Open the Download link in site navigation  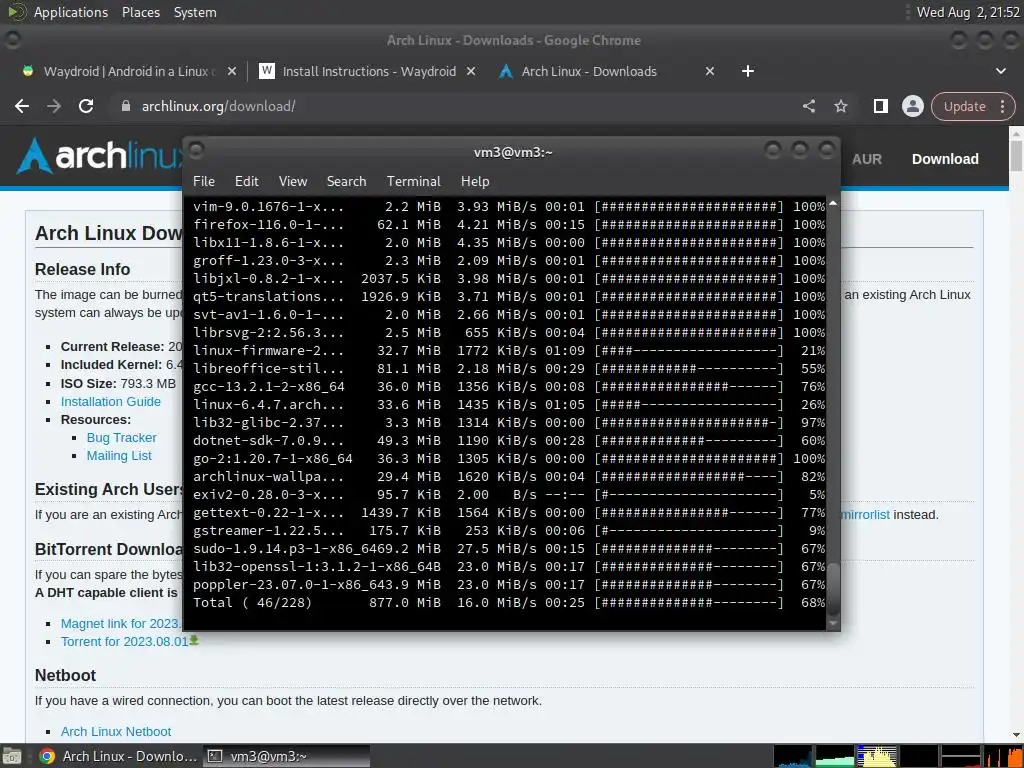(x=945, y=159)
